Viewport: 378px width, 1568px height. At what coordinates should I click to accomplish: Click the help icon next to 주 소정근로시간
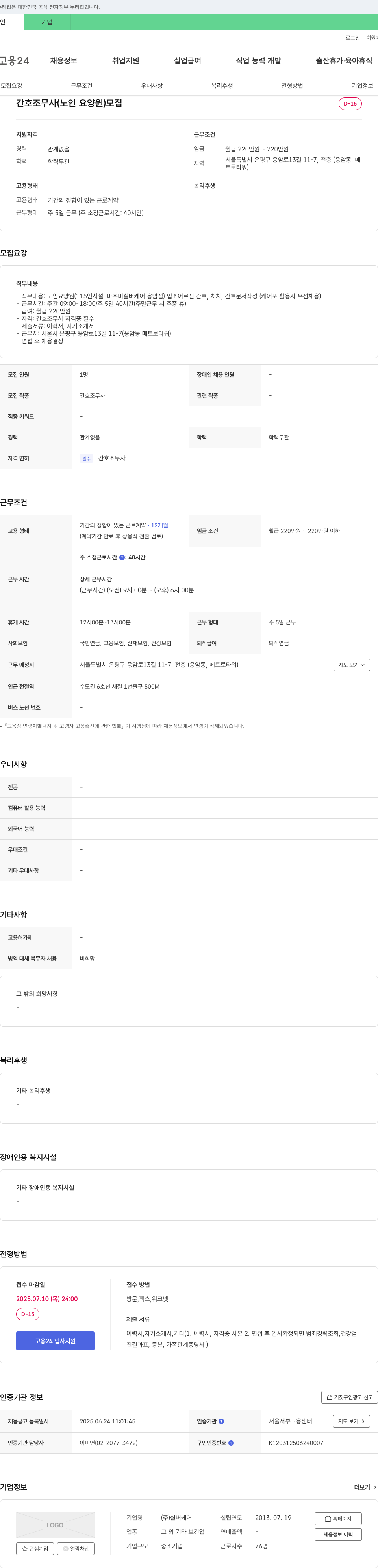122,557
